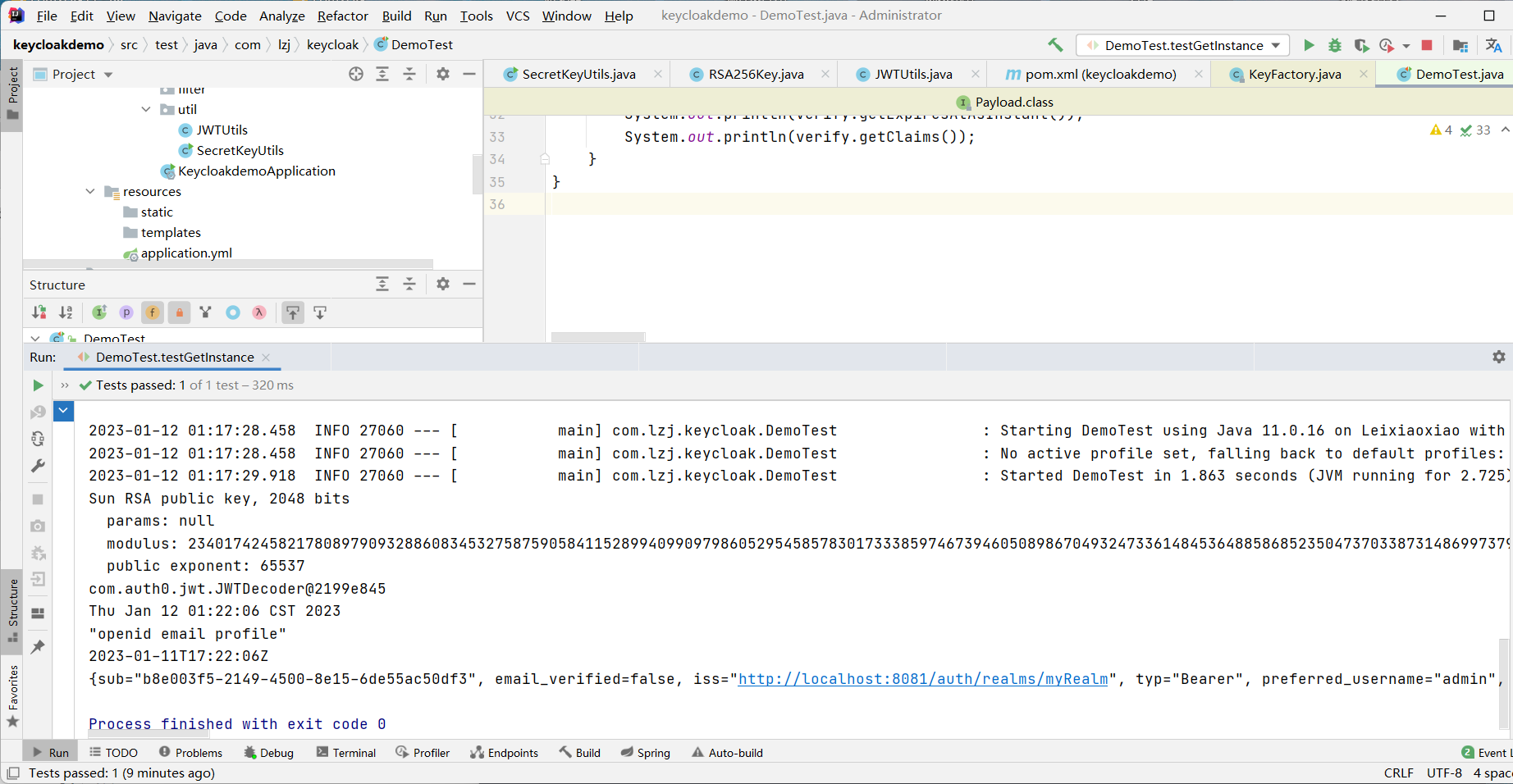Open the Profiler tool window

[x=423, y=753]
